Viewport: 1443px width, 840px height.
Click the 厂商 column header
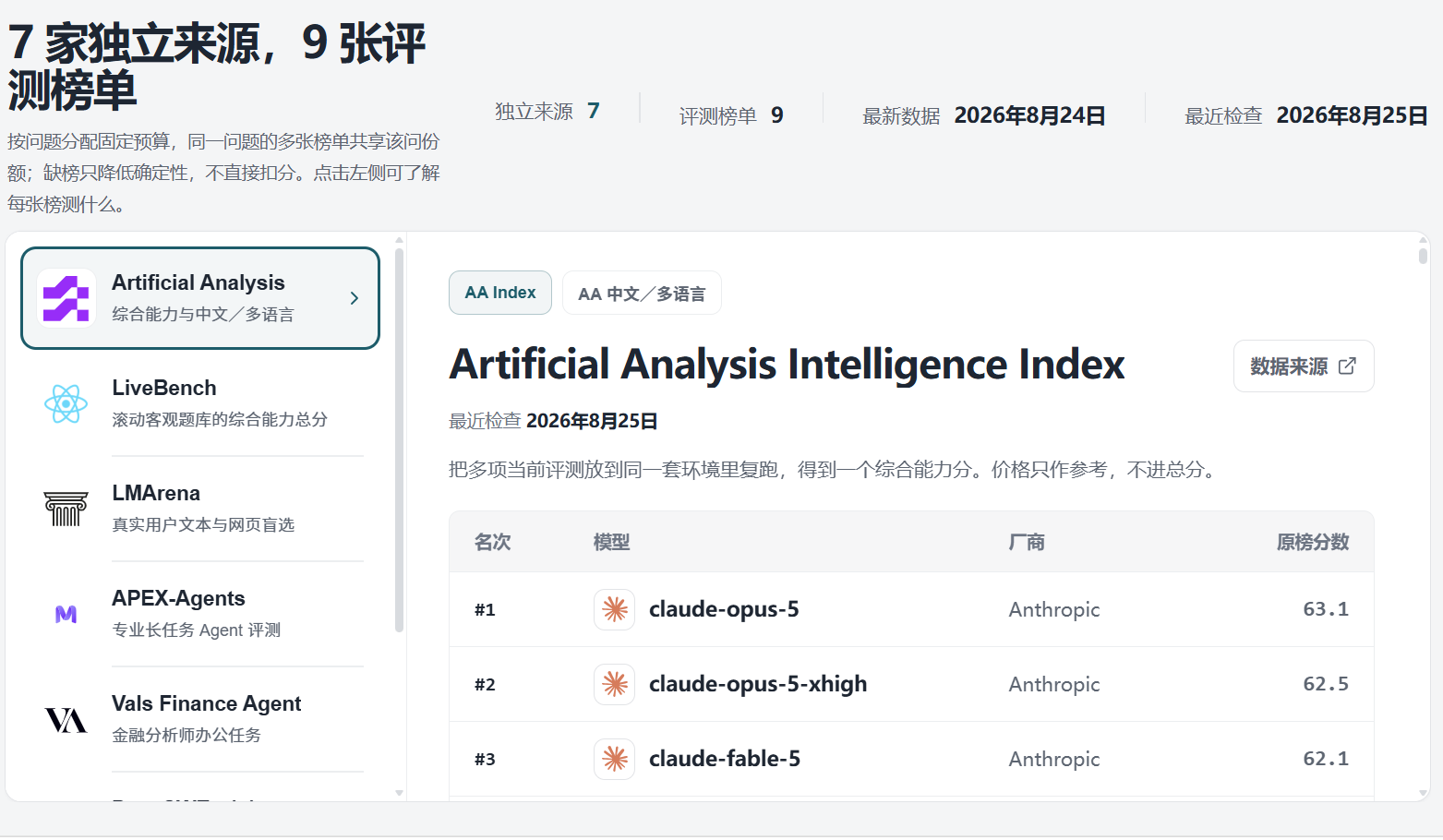click(1027, 542)
